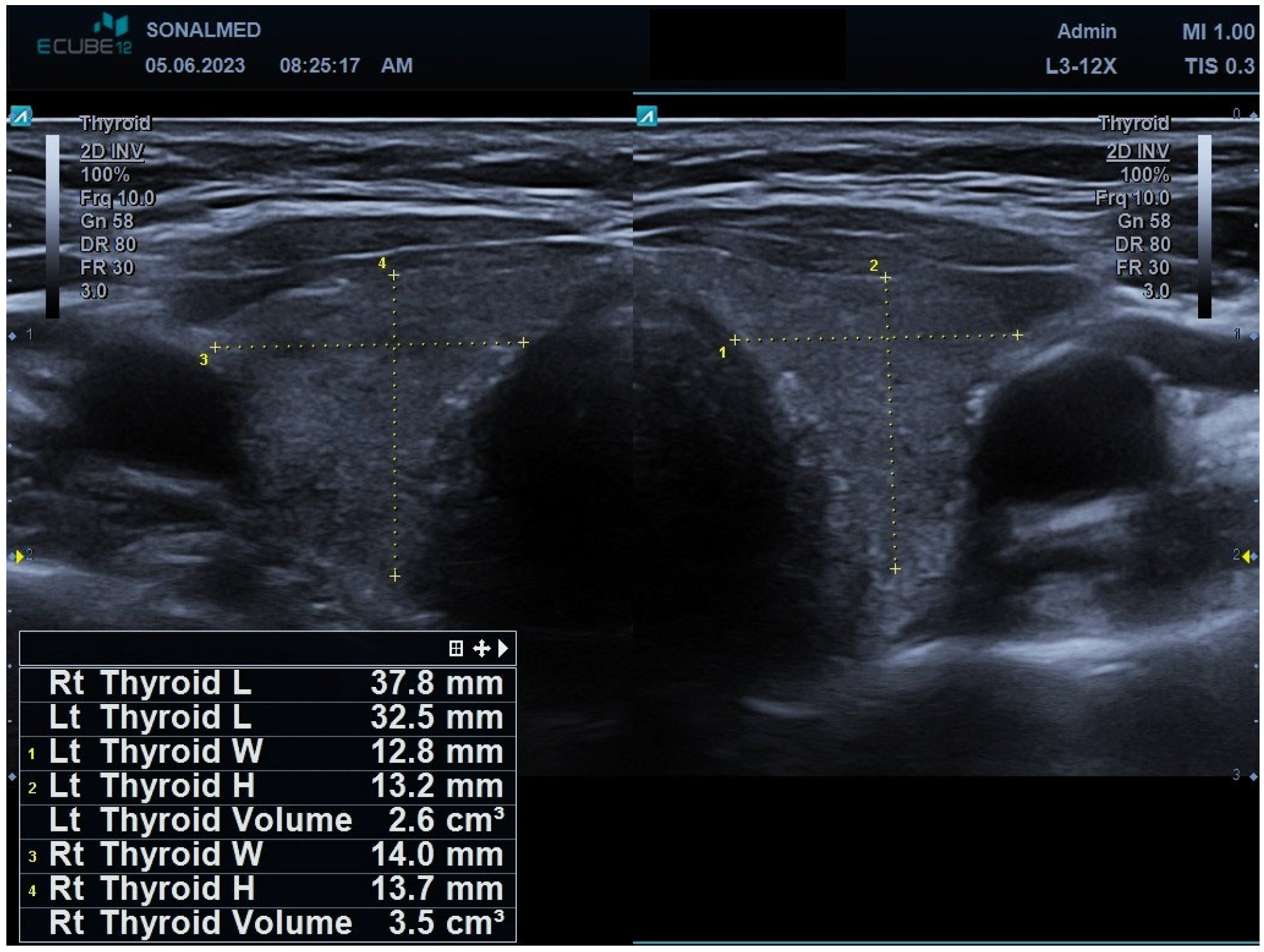Click the yellow focus marker on left edge
Image resolution: width=1264 pixels, height=952 pixels.
tap(20, 556)
